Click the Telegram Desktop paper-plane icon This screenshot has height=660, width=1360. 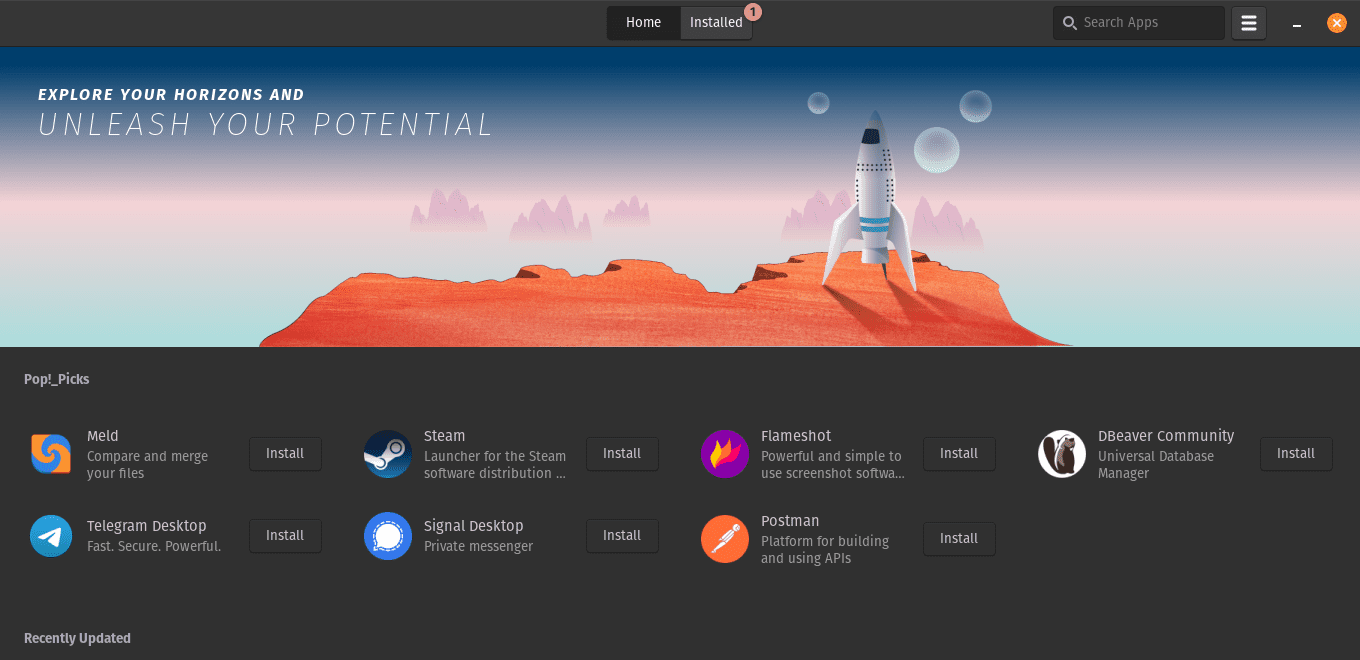tap(51, 536)
